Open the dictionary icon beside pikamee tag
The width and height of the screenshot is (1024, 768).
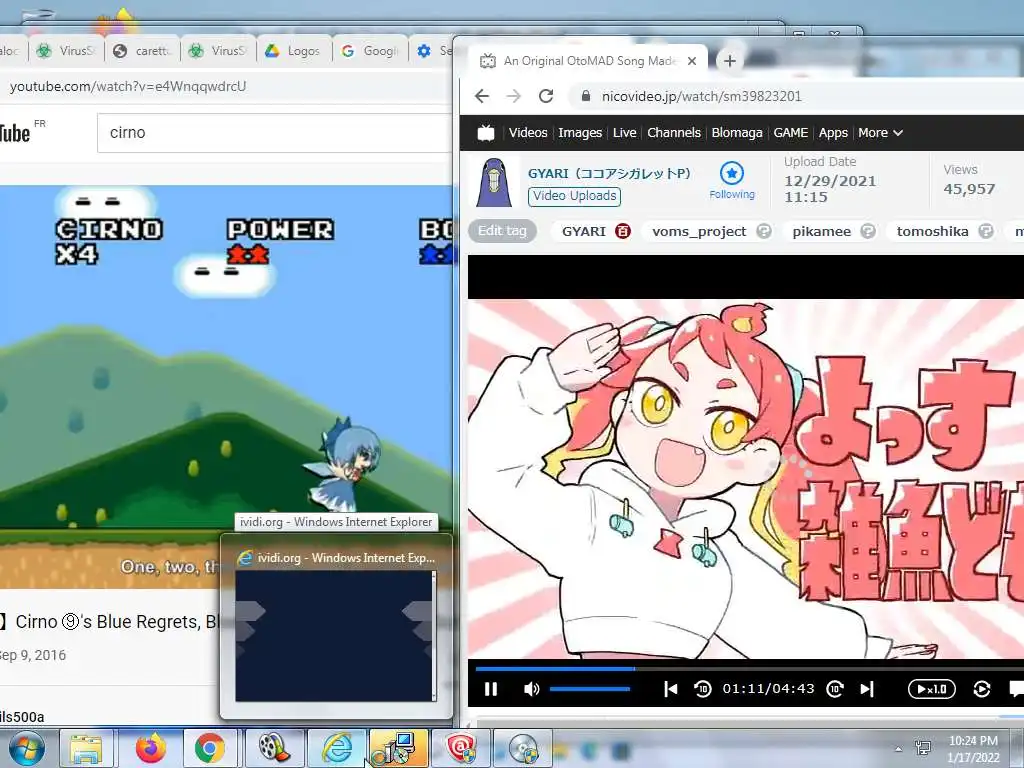[867, 231]
